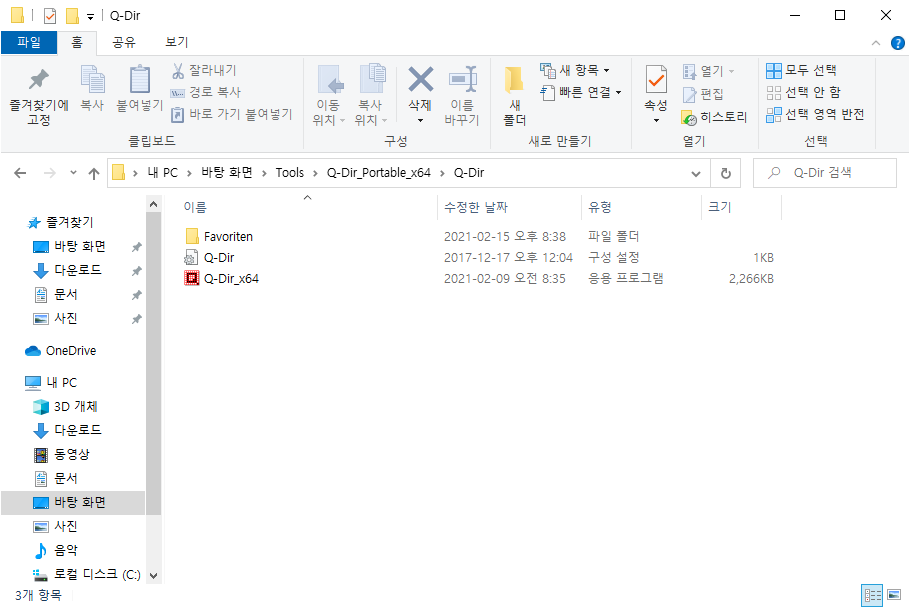Open the 파일 (File) tab
The width and height of the screenshot is (910, 608).
(28, 42)
